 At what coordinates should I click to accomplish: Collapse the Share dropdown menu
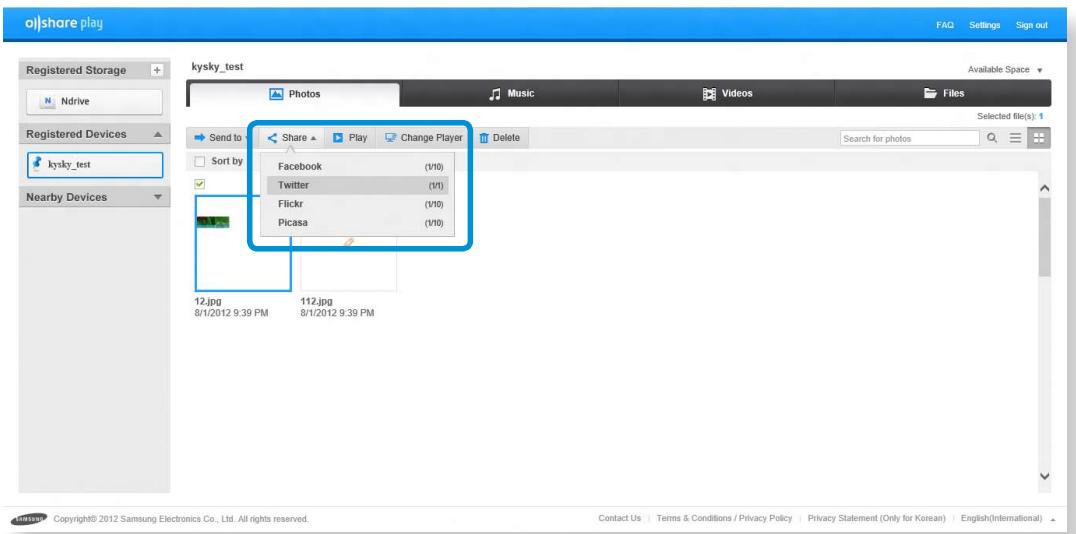(292, 137)
